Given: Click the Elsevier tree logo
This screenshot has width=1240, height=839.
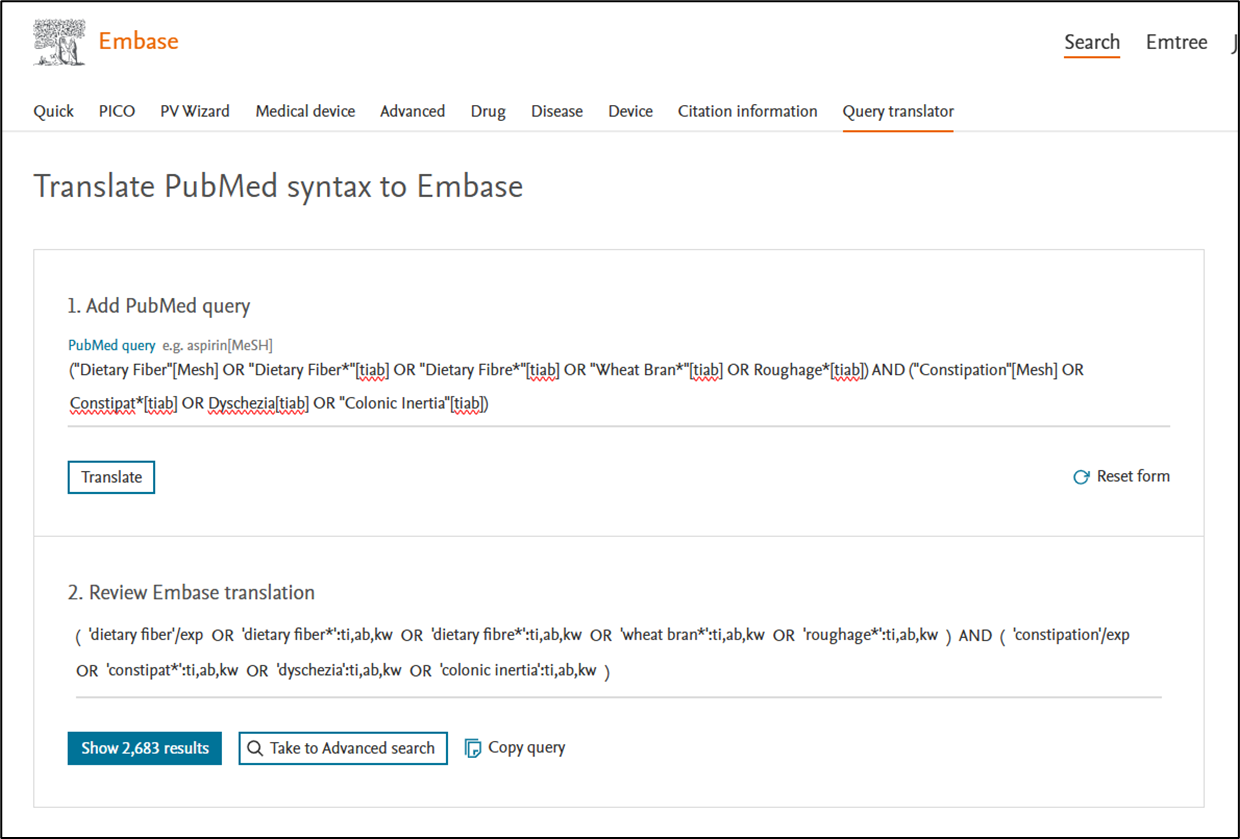Looking at the screenshot, I should (x=59, y=43).
